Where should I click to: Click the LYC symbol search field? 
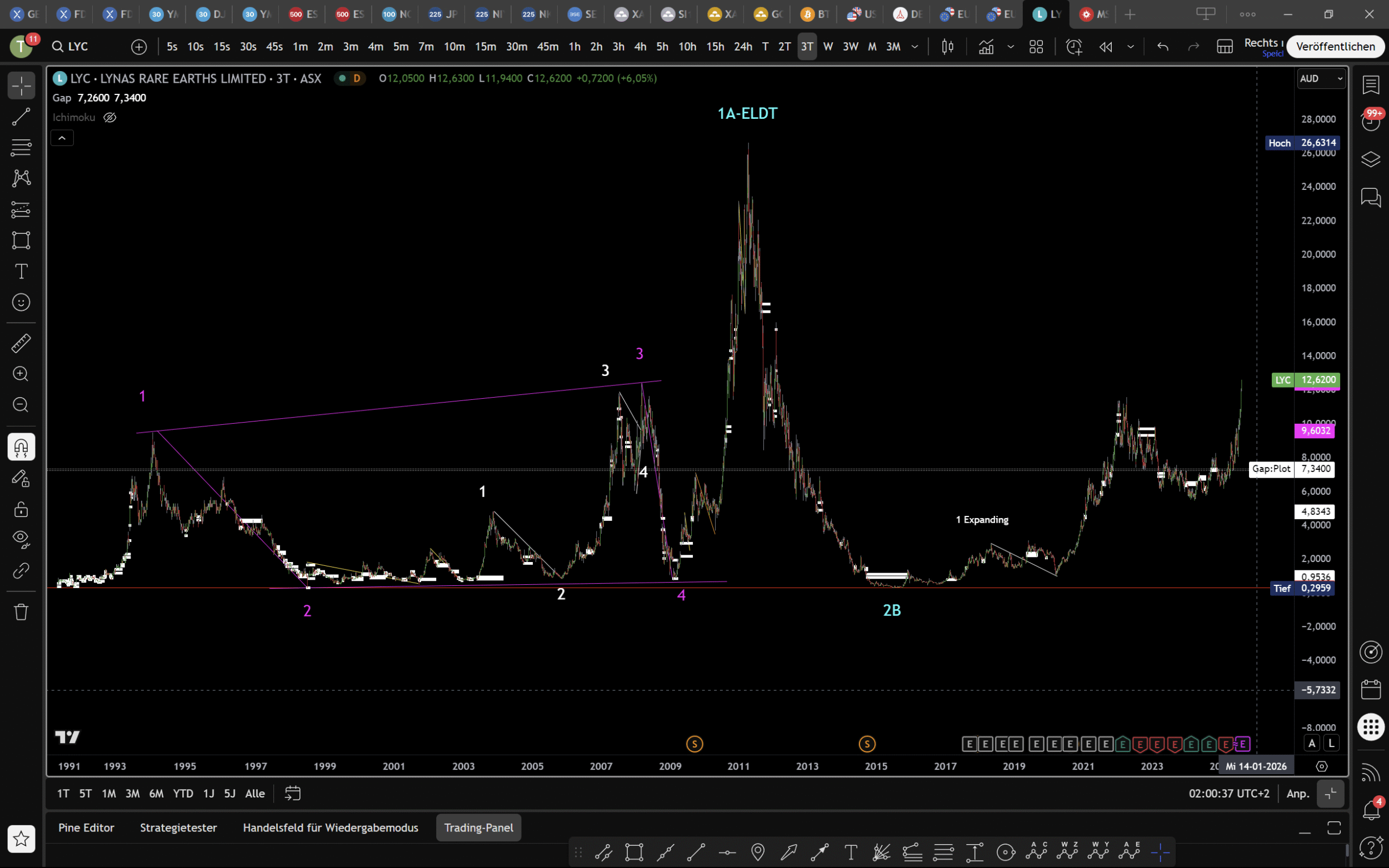78,47
